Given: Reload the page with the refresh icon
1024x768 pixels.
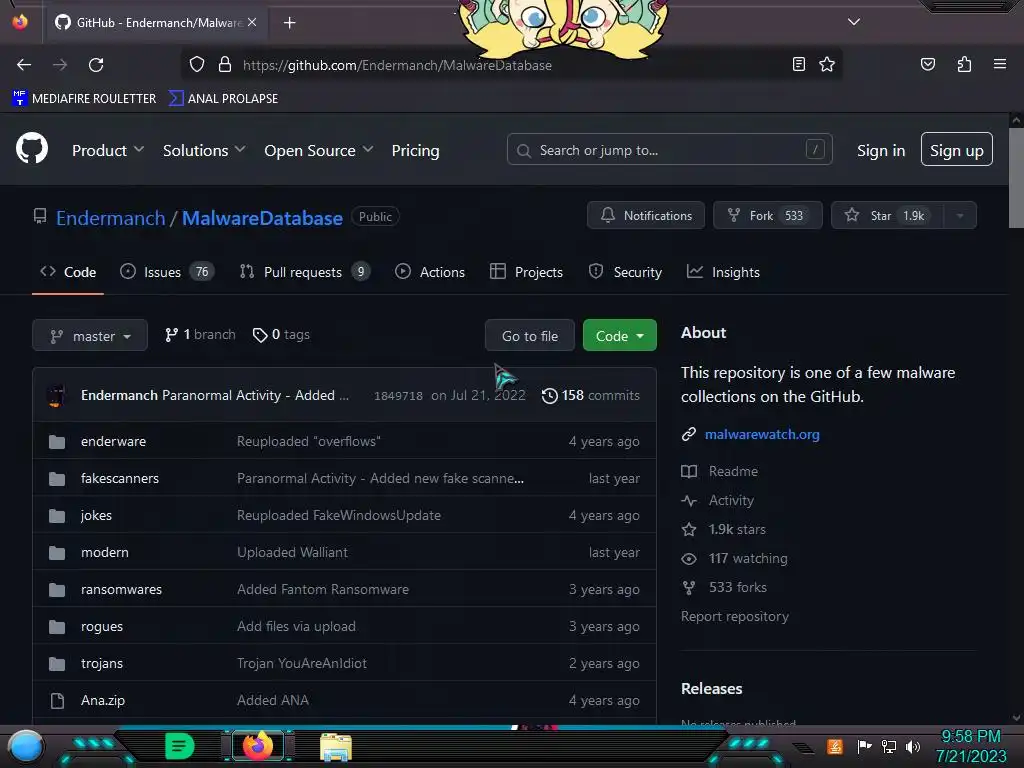Looking at the screenshot, I should click(96, 65).
